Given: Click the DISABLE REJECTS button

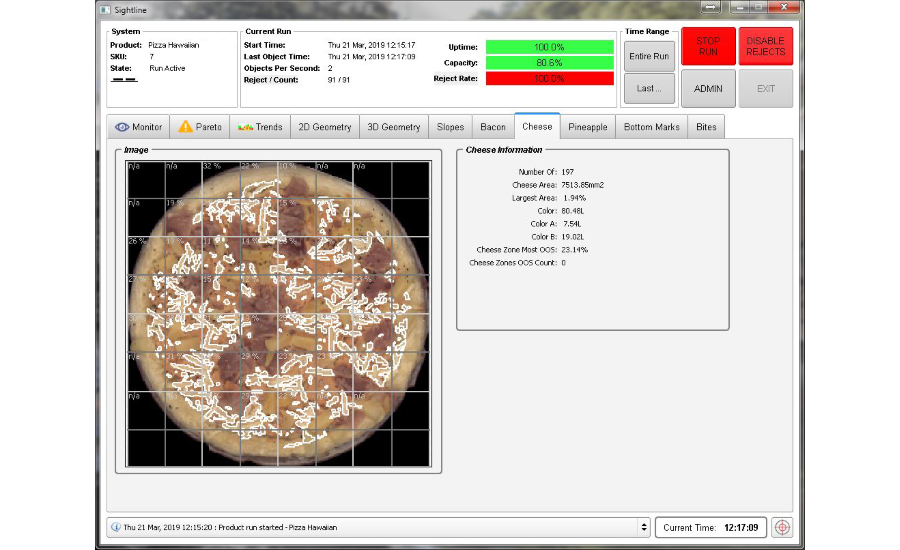Looking at the screenshot, I should point(765,46).
